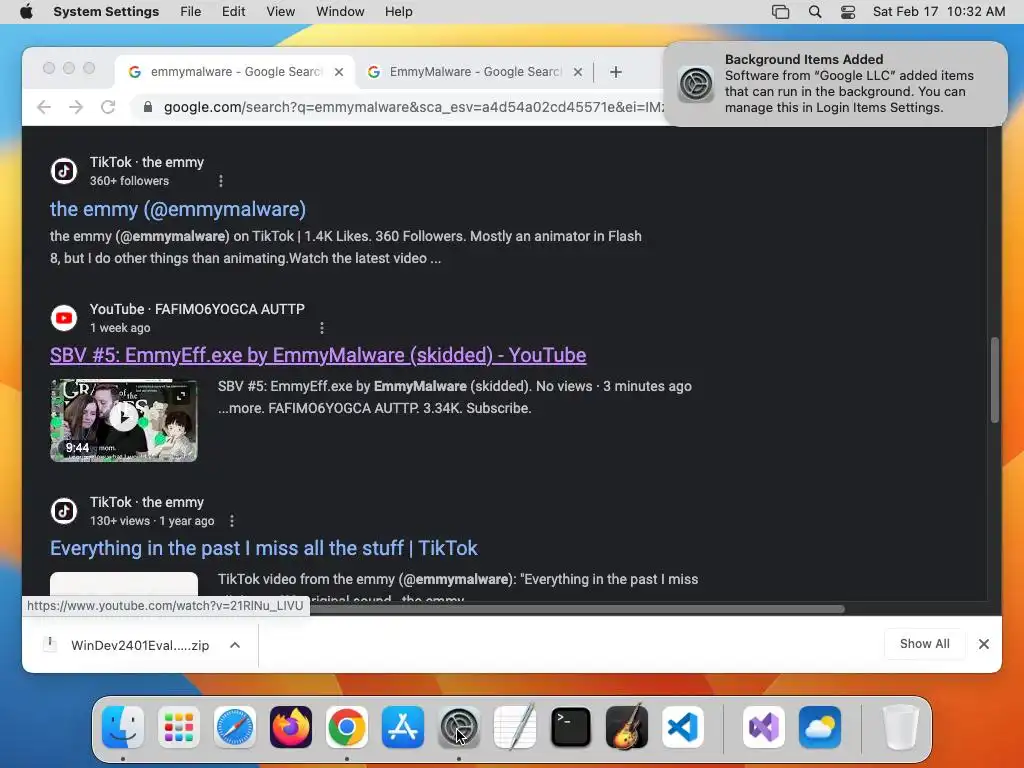Open the View menu
The width and height of the screenshot is (1024, 768).
[280, 12]
